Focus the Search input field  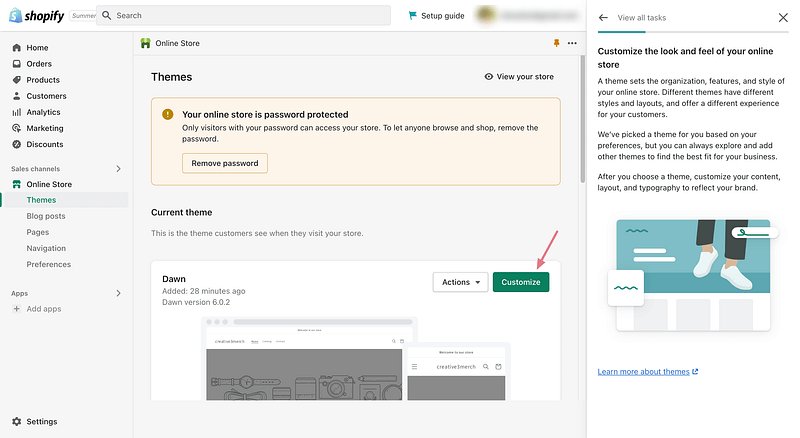click(243, 15)
